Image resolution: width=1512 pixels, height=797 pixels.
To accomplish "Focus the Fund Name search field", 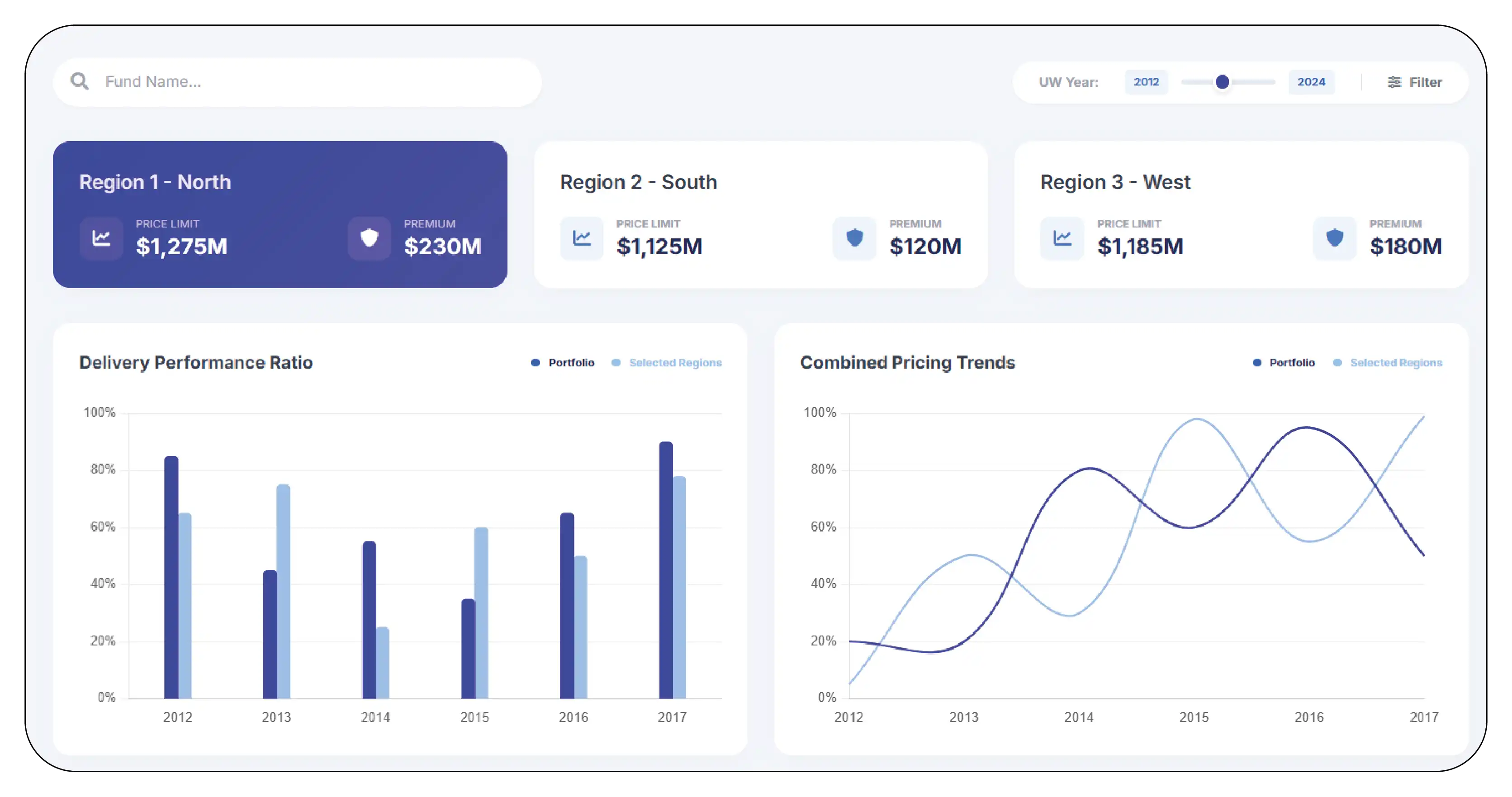I will pos(317,81).
